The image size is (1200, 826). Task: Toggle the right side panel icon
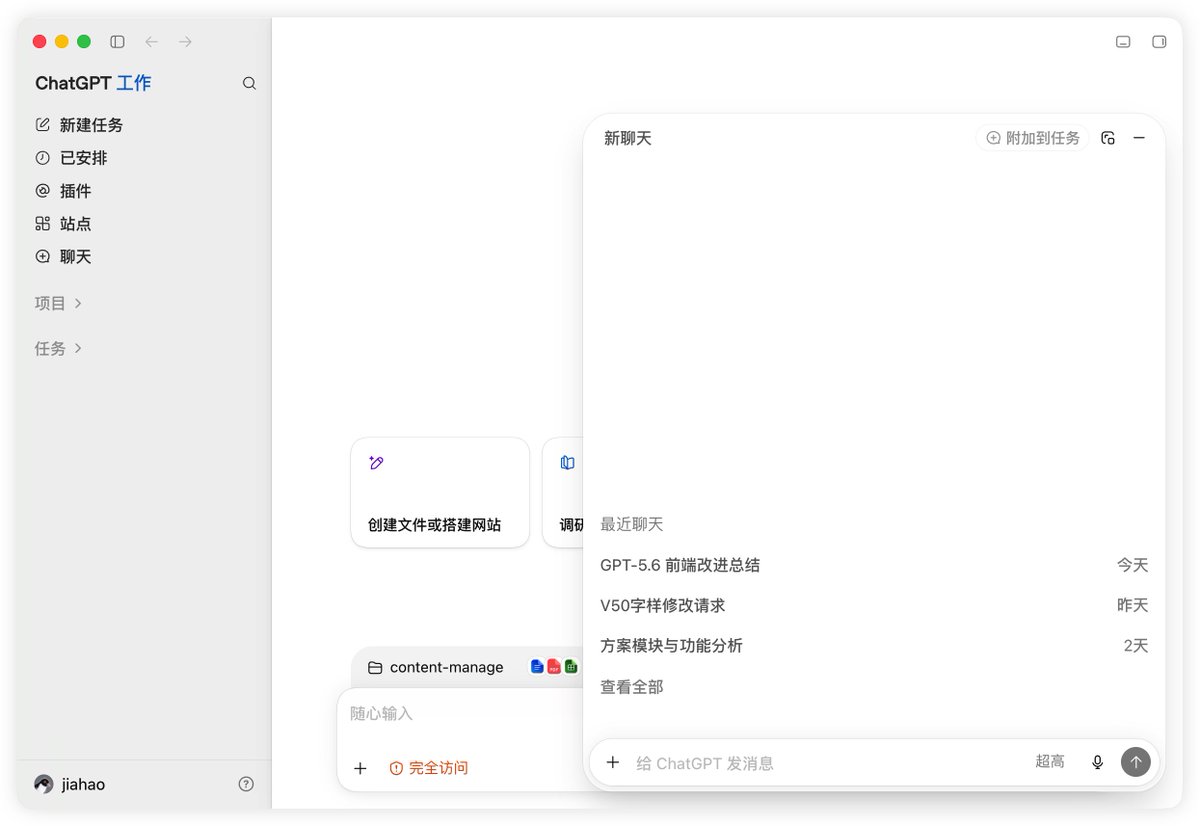[x=1159, y=42]
